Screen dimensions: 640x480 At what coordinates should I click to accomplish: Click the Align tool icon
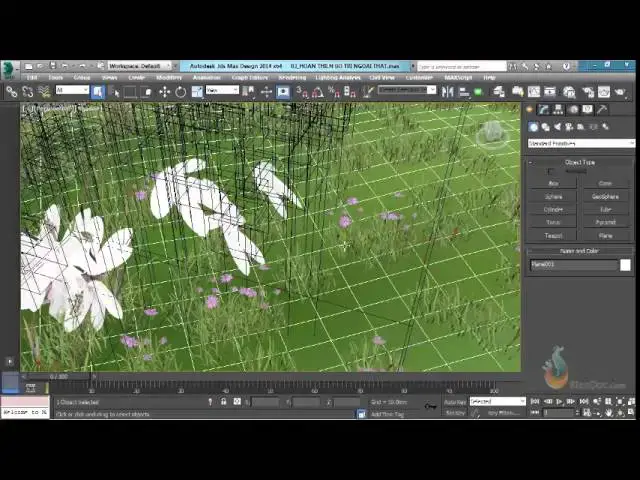click(x=464, y=92)
